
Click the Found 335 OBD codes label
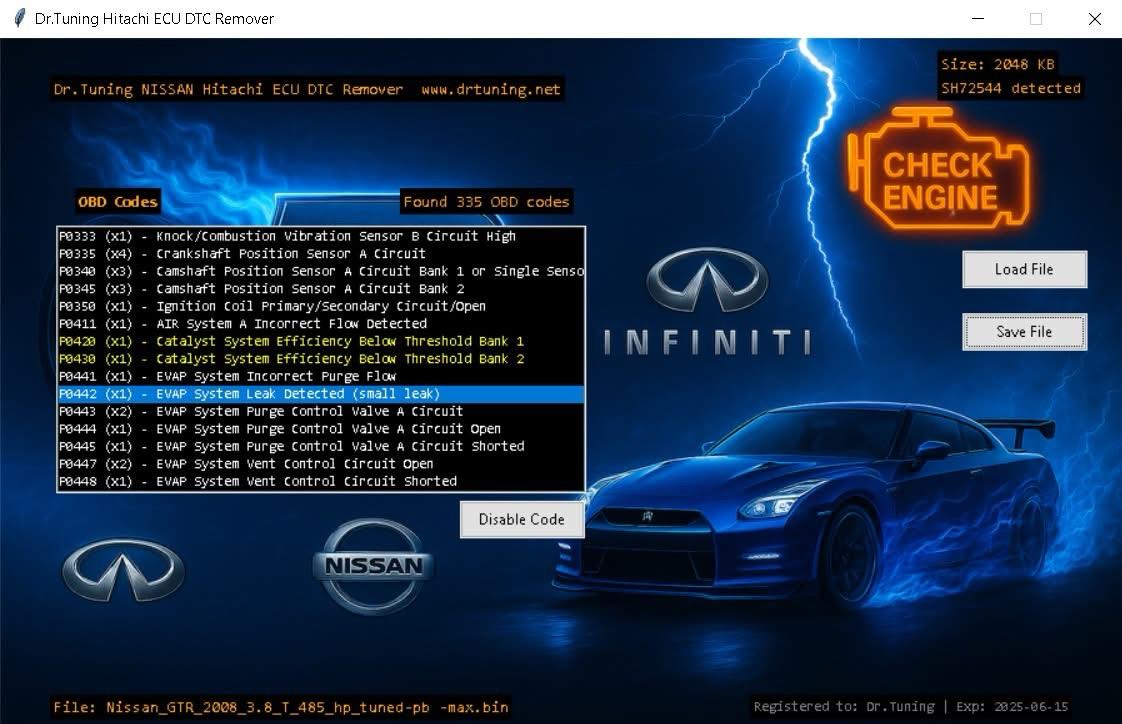coord(487,201)
